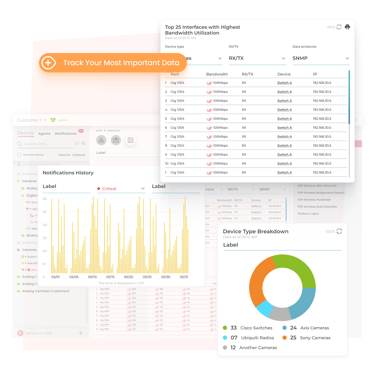375x366 pixels.
Task: Click the green shield status icon
Action: (x=53, y=120)
